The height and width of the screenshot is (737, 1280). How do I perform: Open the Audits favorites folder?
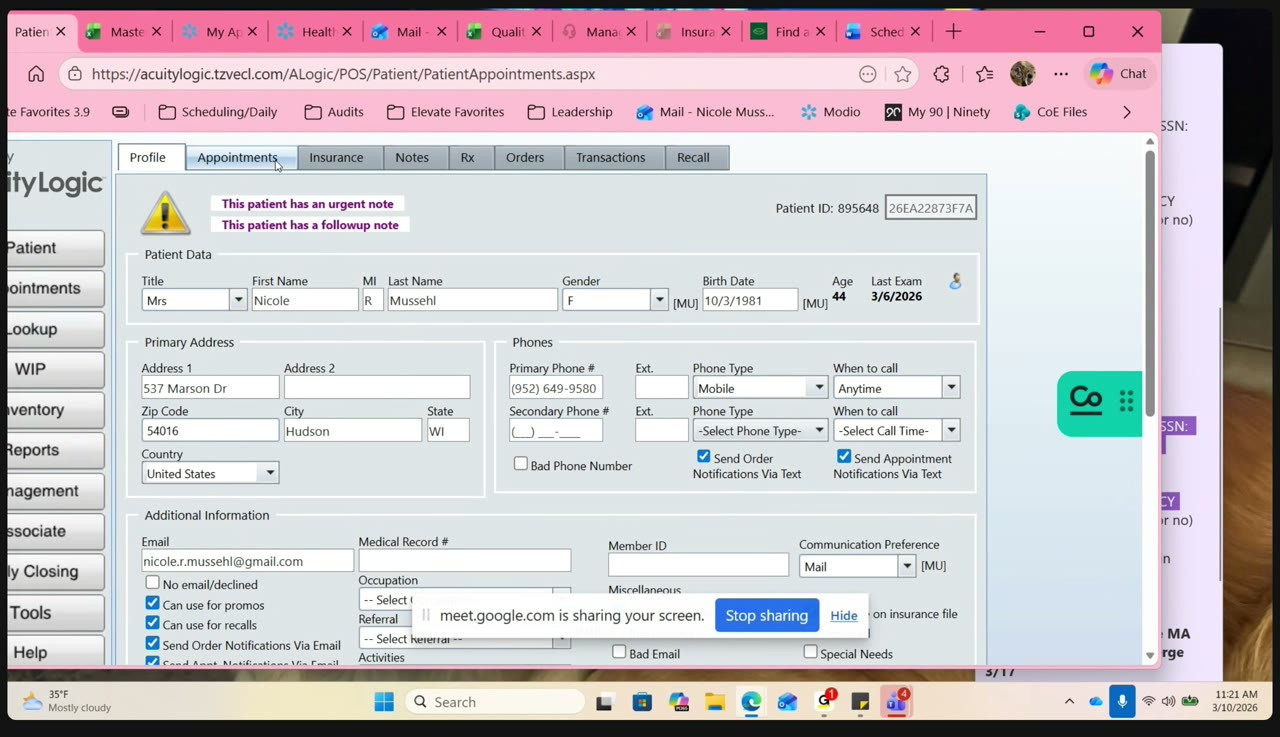334,112
